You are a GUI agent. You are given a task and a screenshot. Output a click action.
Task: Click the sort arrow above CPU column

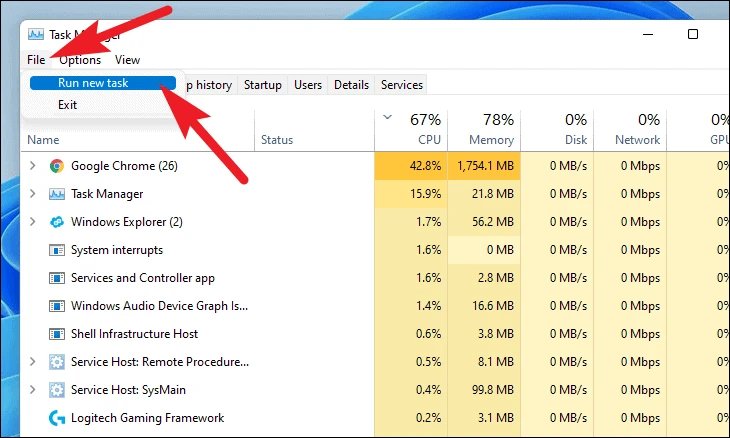click(x=387, y=117)
